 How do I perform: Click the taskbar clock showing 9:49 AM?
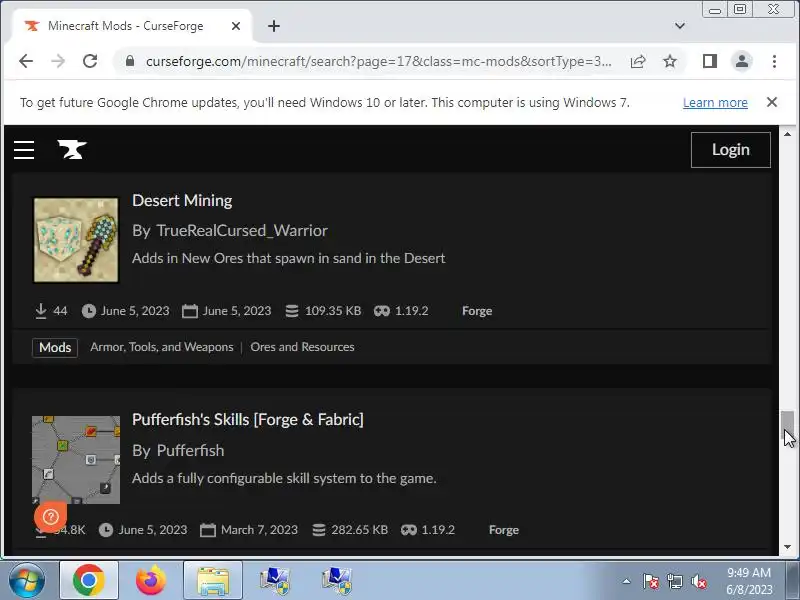click(x=749, y=581)
